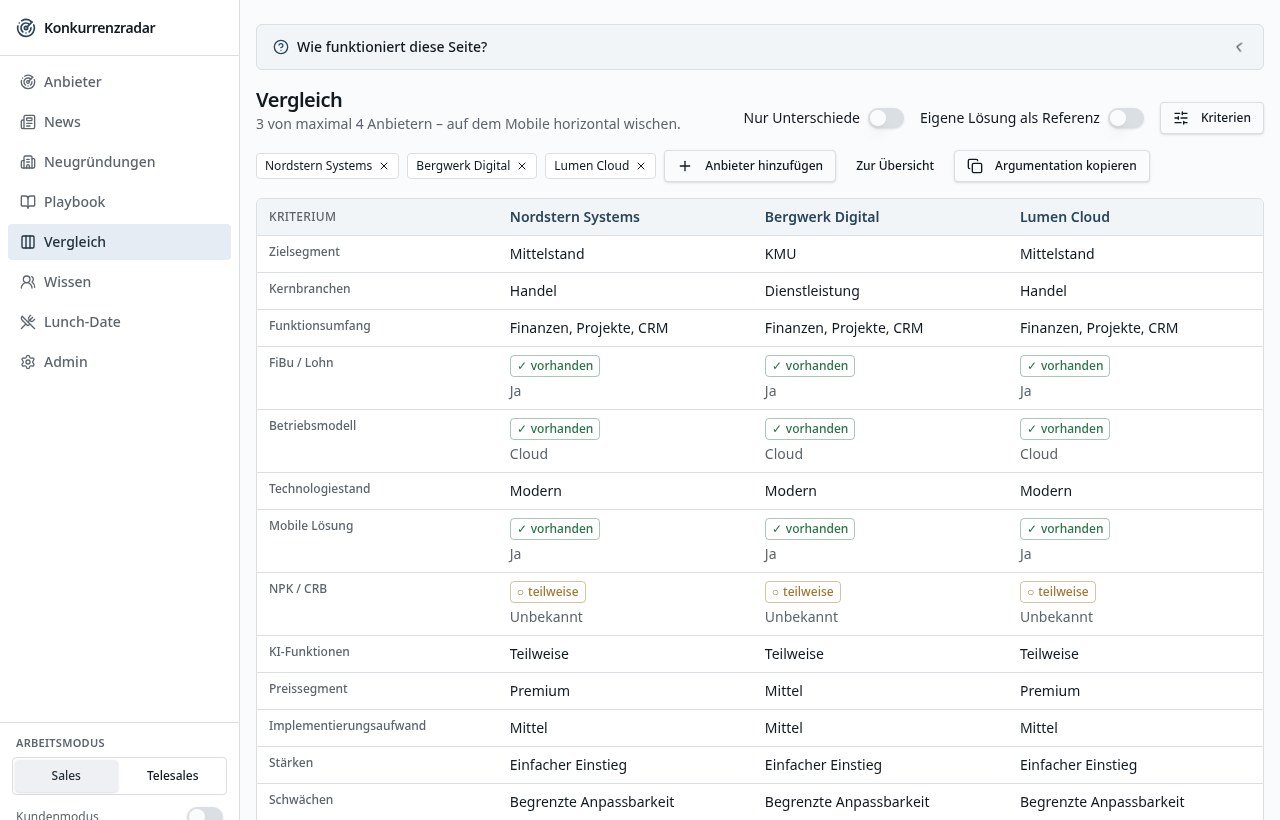Click the Nordstern Systems column header
This screenshot has width=1280, height=820.
pyautogui.click(x=575, y=217)
